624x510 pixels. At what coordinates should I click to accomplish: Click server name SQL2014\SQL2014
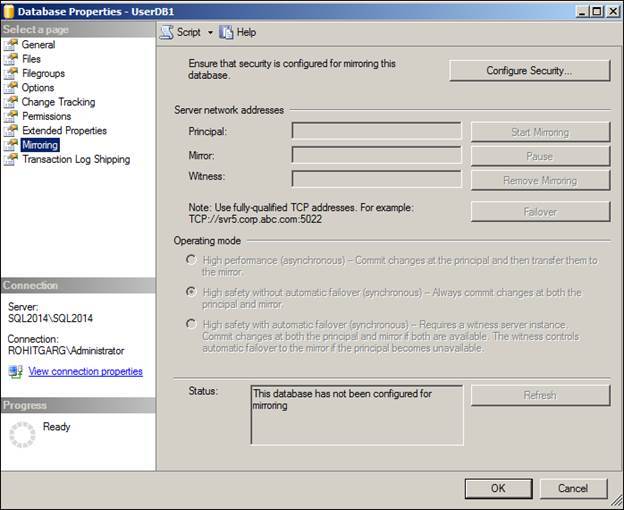click(50, 319)
